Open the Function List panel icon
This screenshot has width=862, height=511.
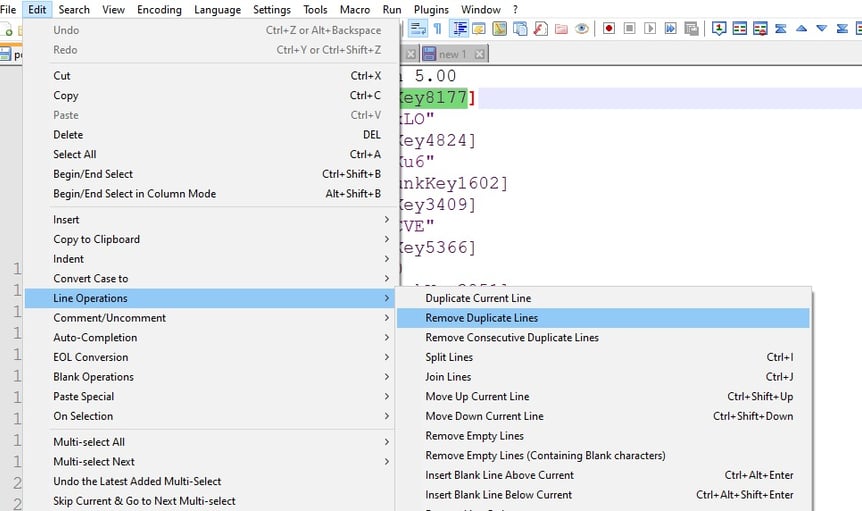point(540,28)
